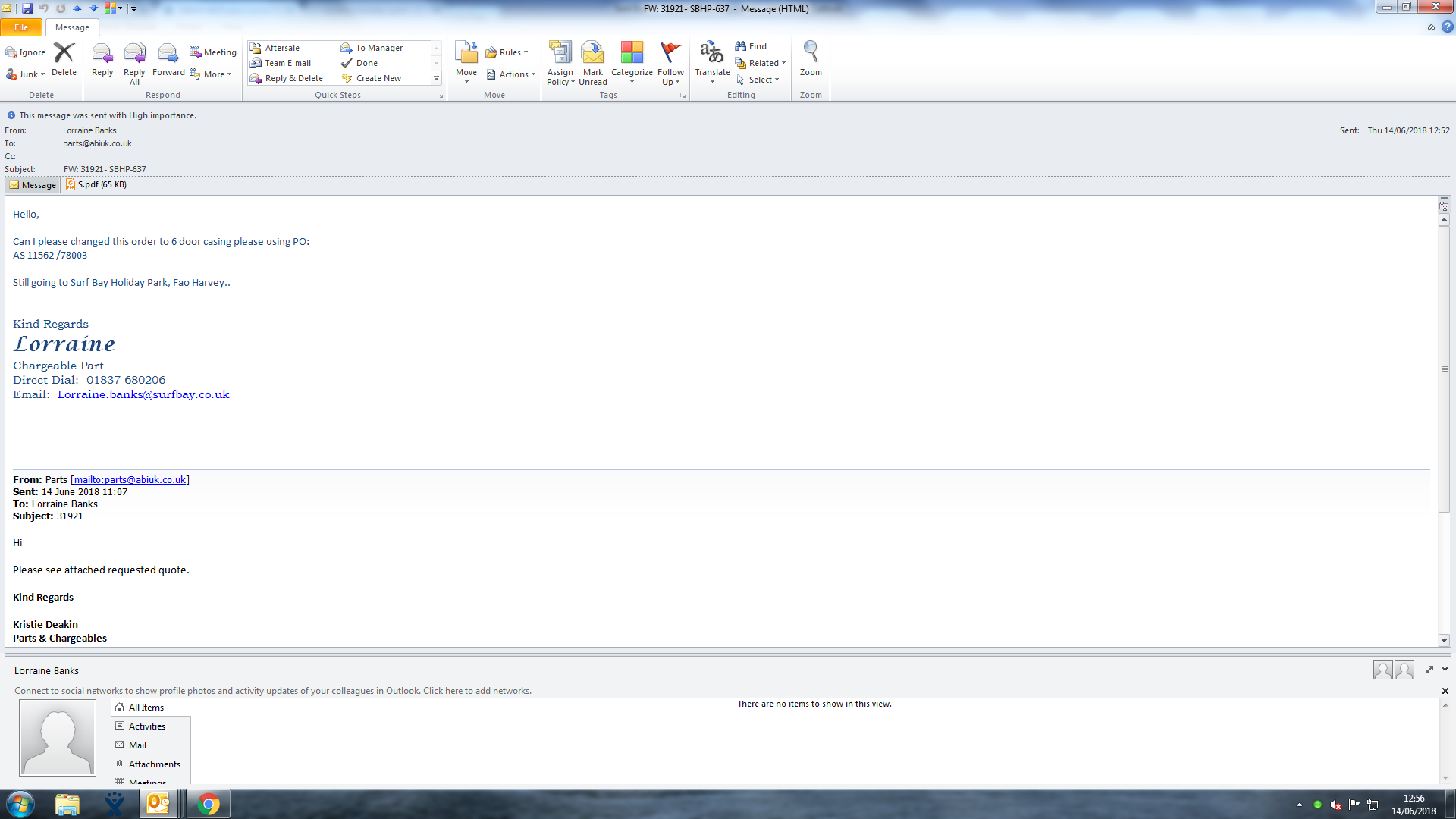This screenshot has width=1456, height=819.
Task: Open the Categorize color dropdown
Action: click(x=631, y=62)
